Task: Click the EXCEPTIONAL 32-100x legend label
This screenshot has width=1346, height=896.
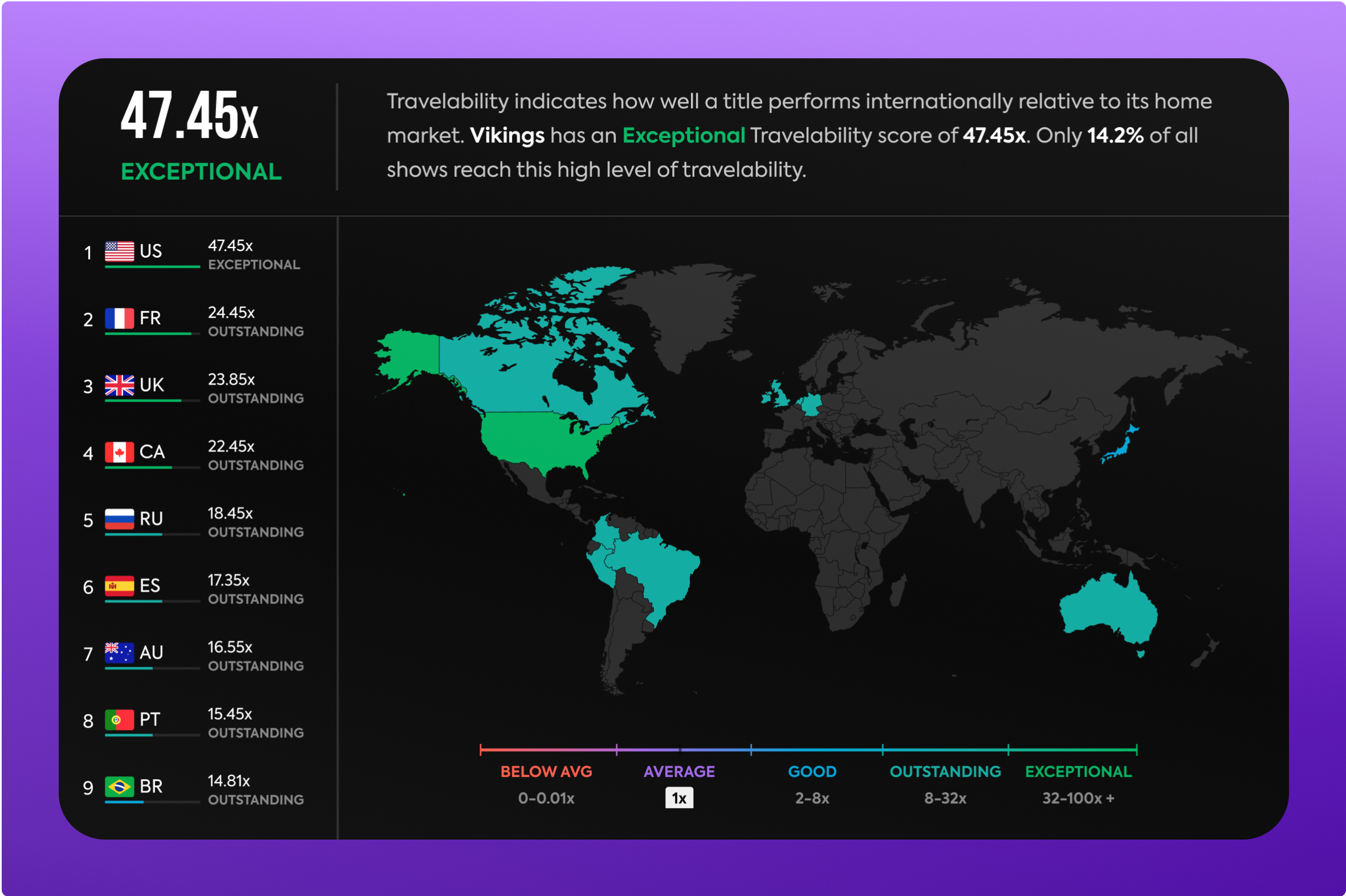Action: pyautogui.click(x=1079, y=771)
